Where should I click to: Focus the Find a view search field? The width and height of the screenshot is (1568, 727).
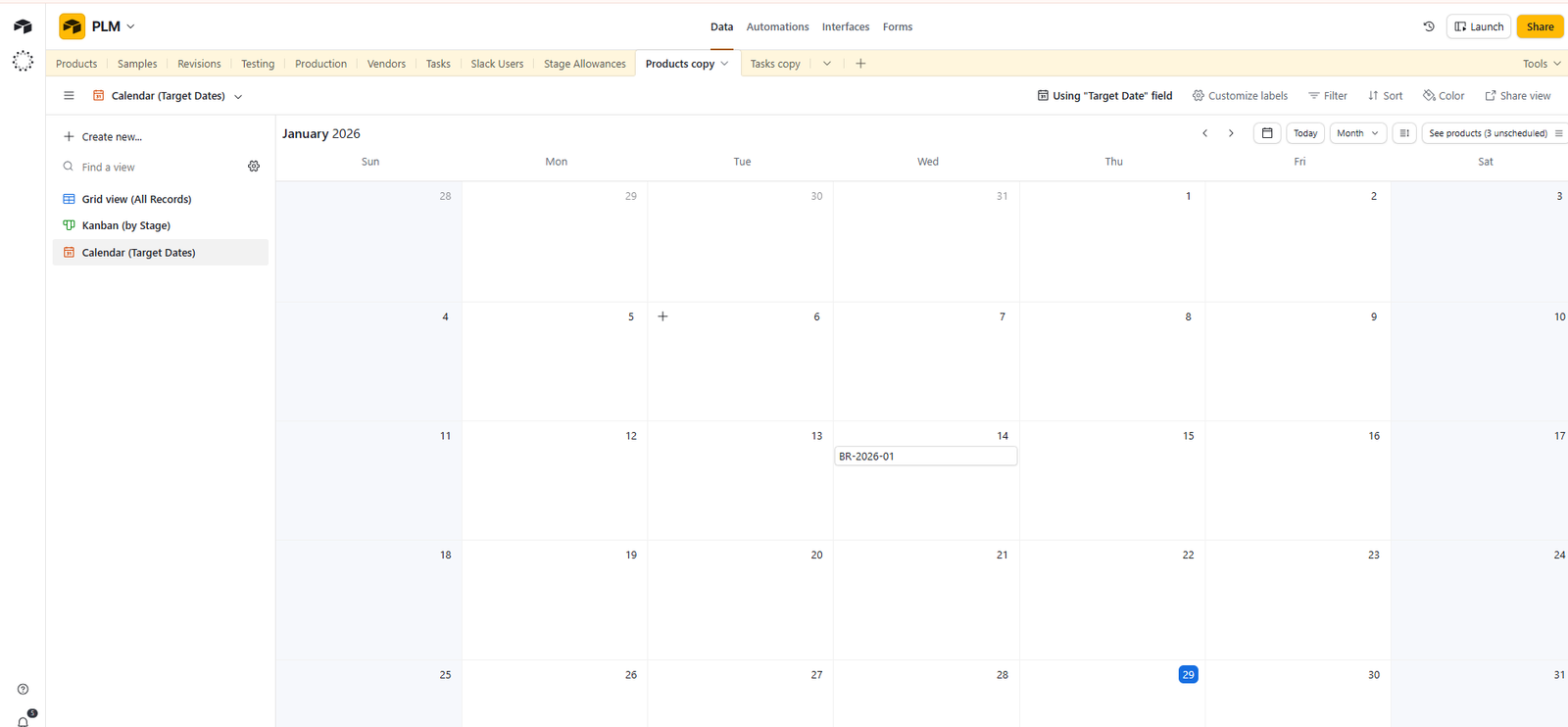(x=147, y=167)
